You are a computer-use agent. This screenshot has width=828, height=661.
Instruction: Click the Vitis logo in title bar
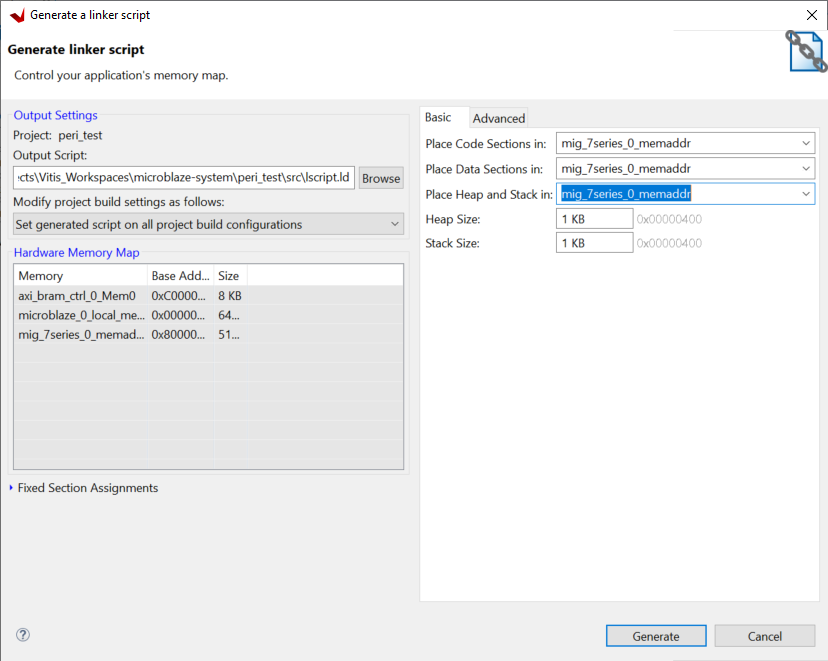tap(17, 15)
